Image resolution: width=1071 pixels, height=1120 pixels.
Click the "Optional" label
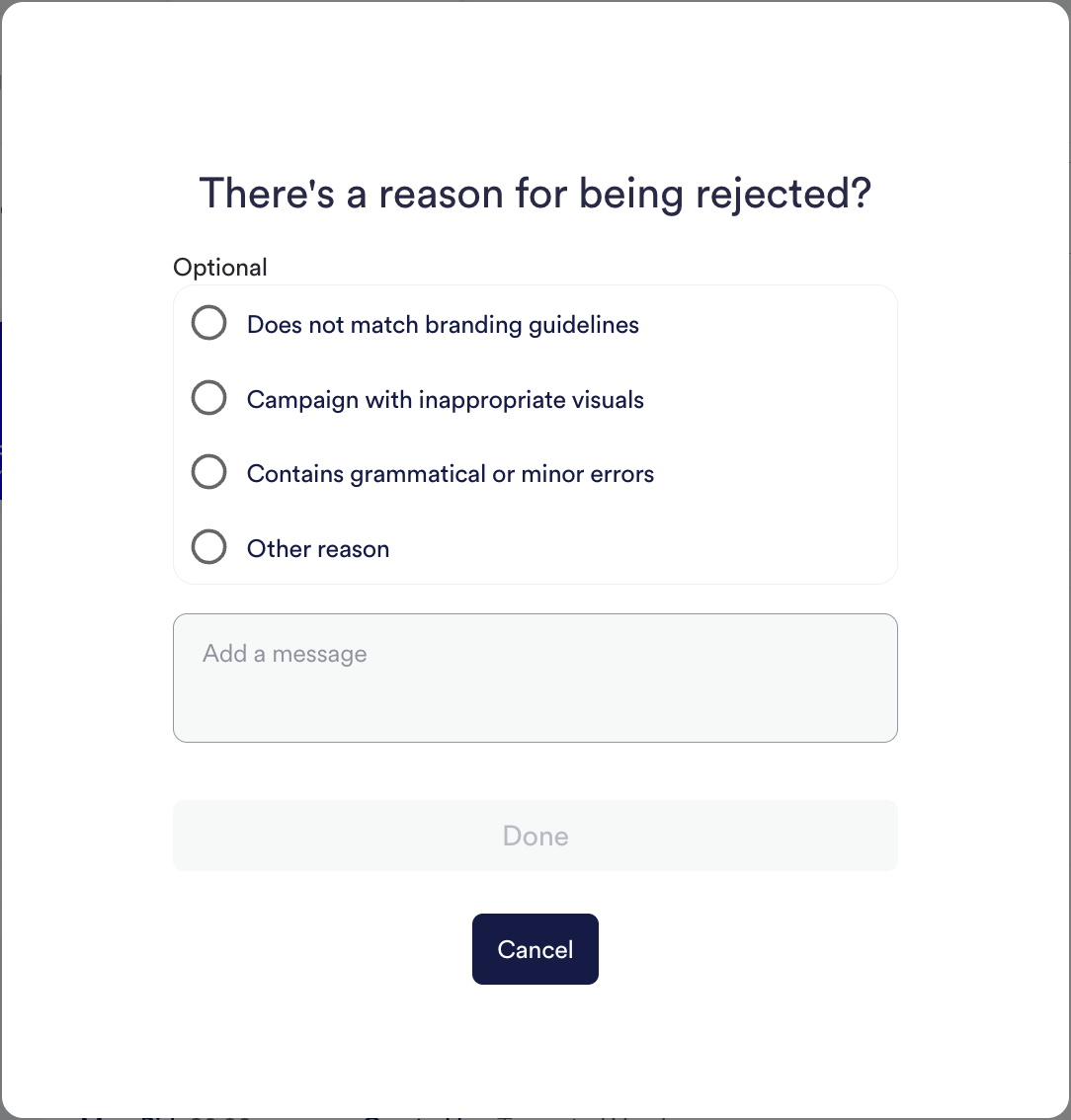[219, 267]
